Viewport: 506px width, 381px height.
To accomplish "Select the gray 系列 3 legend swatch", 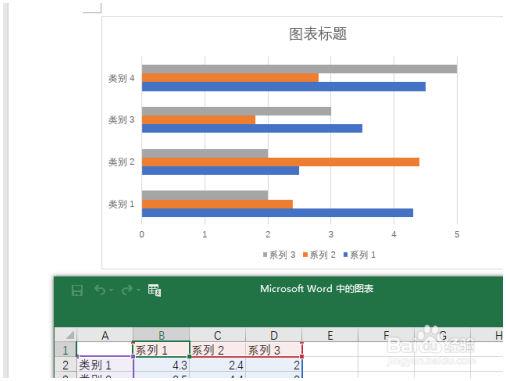I will coord(265,255).
